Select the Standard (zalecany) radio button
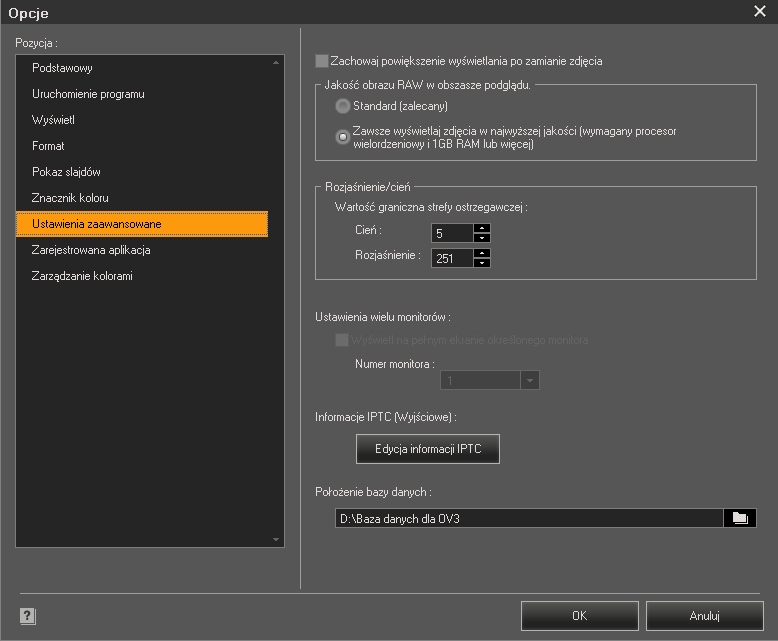Viewport: 778px width, 641px height. pos(343,106)
